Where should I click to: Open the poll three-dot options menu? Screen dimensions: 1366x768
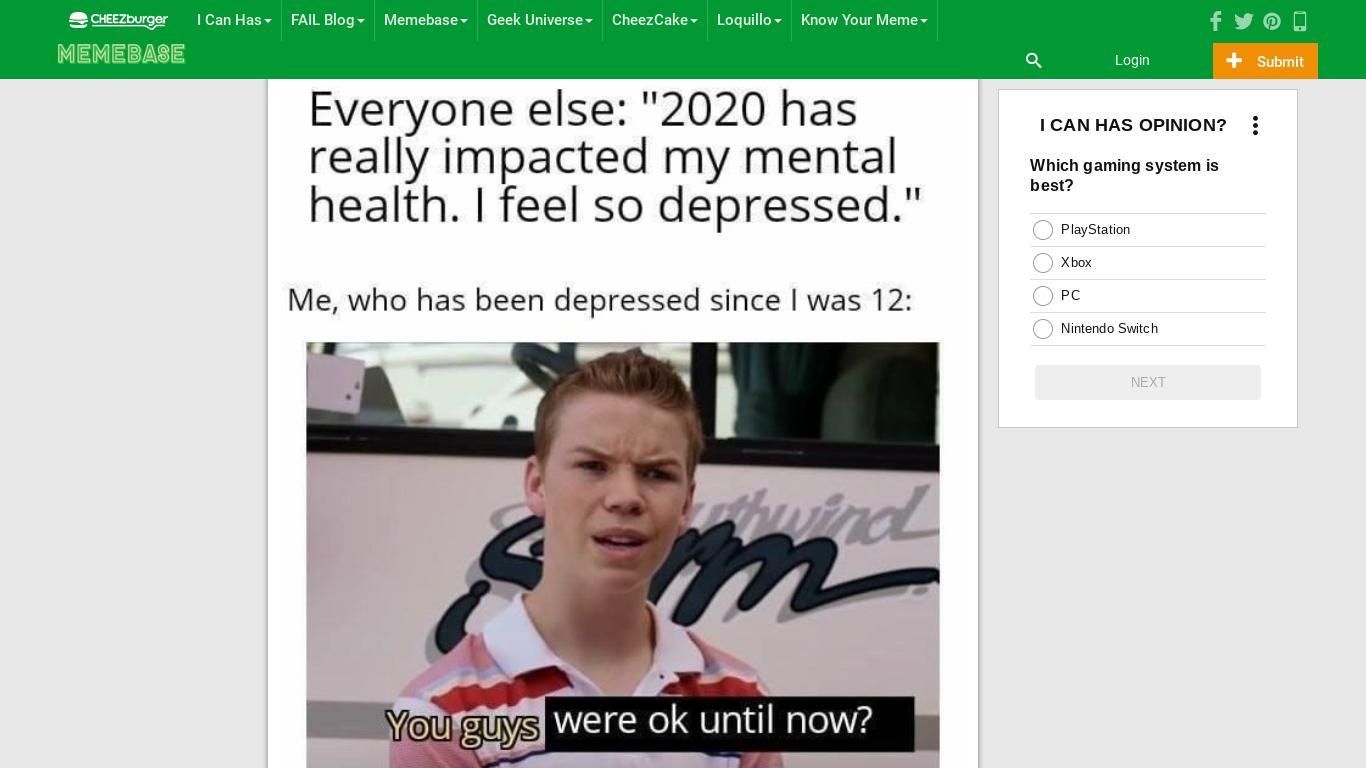tap(1255, 125)
